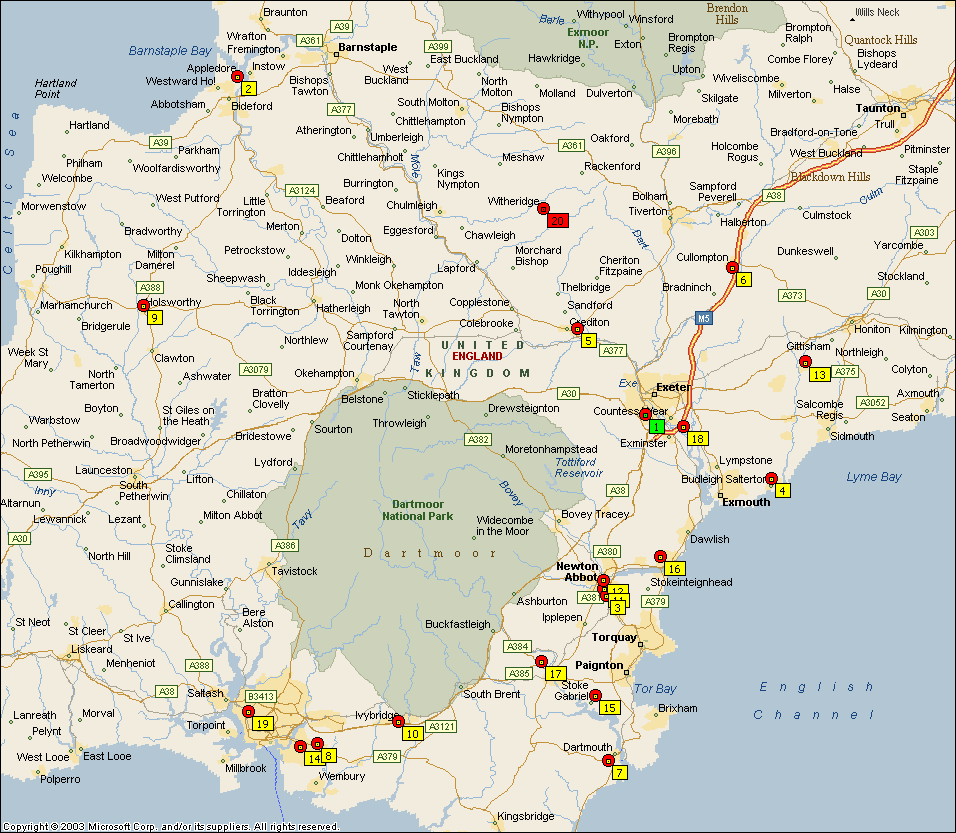Click the green marker 1 near Exeter
Screen dimensions: 956x833
click(656, 426)
